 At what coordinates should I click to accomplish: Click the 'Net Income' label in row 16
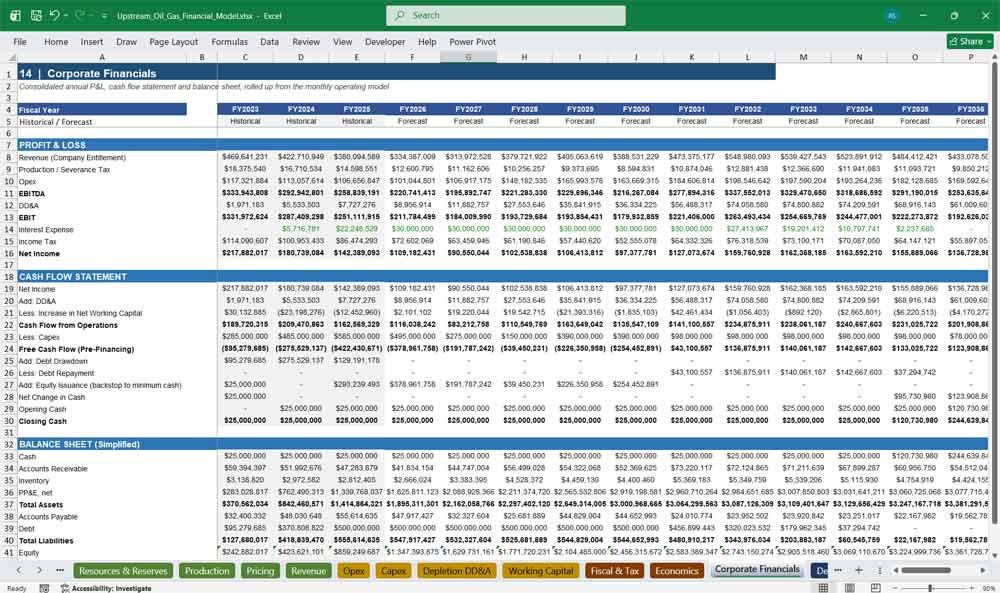pos(39,254)
